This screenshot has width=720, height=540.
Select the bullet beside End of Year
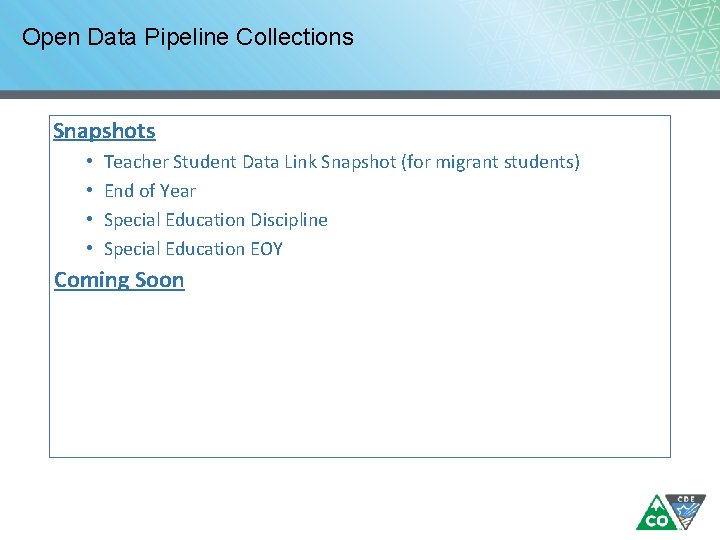(90, 190)
